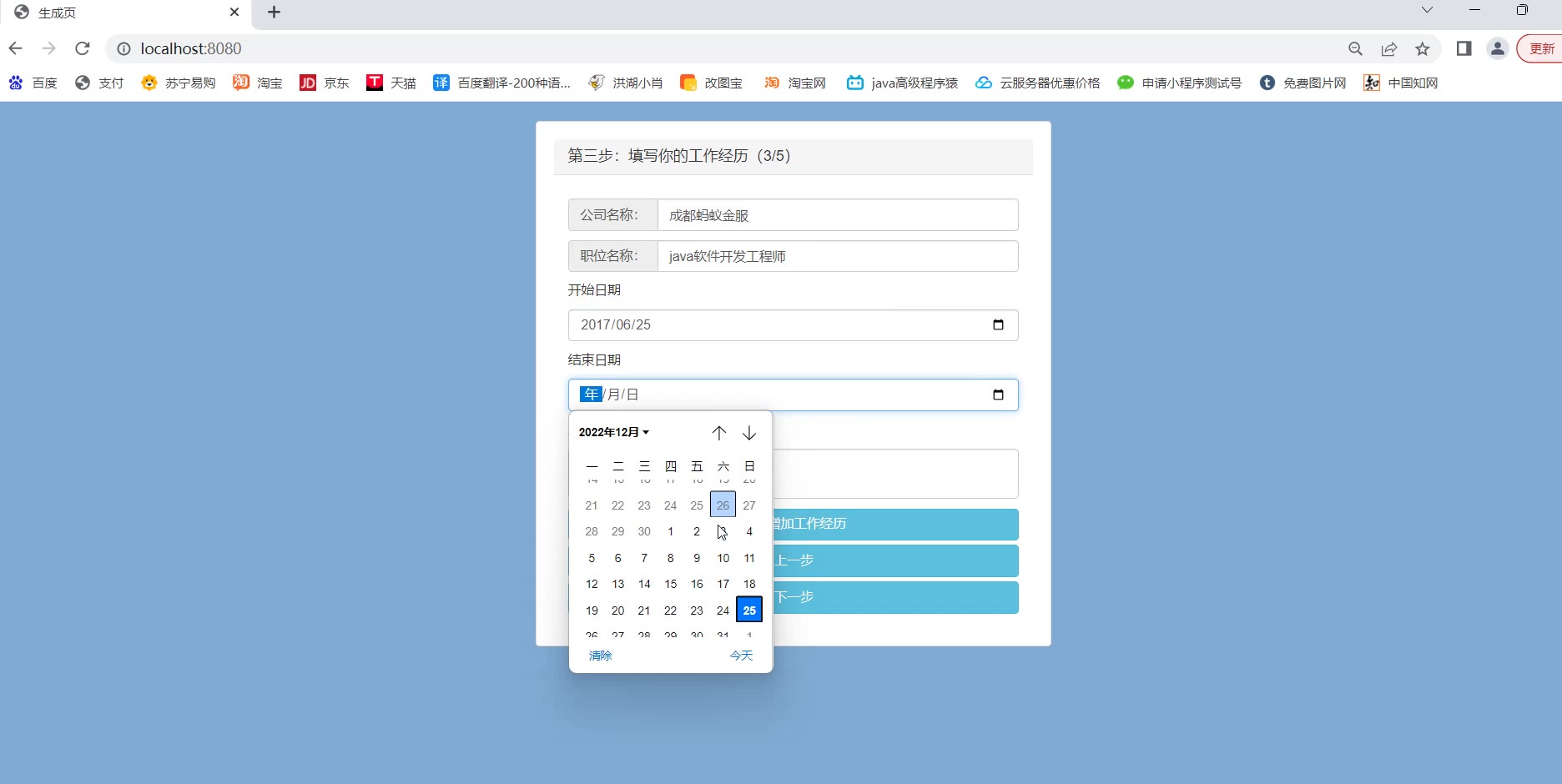
Task: Click the 公司名称 input field
Action: (838, 215)
